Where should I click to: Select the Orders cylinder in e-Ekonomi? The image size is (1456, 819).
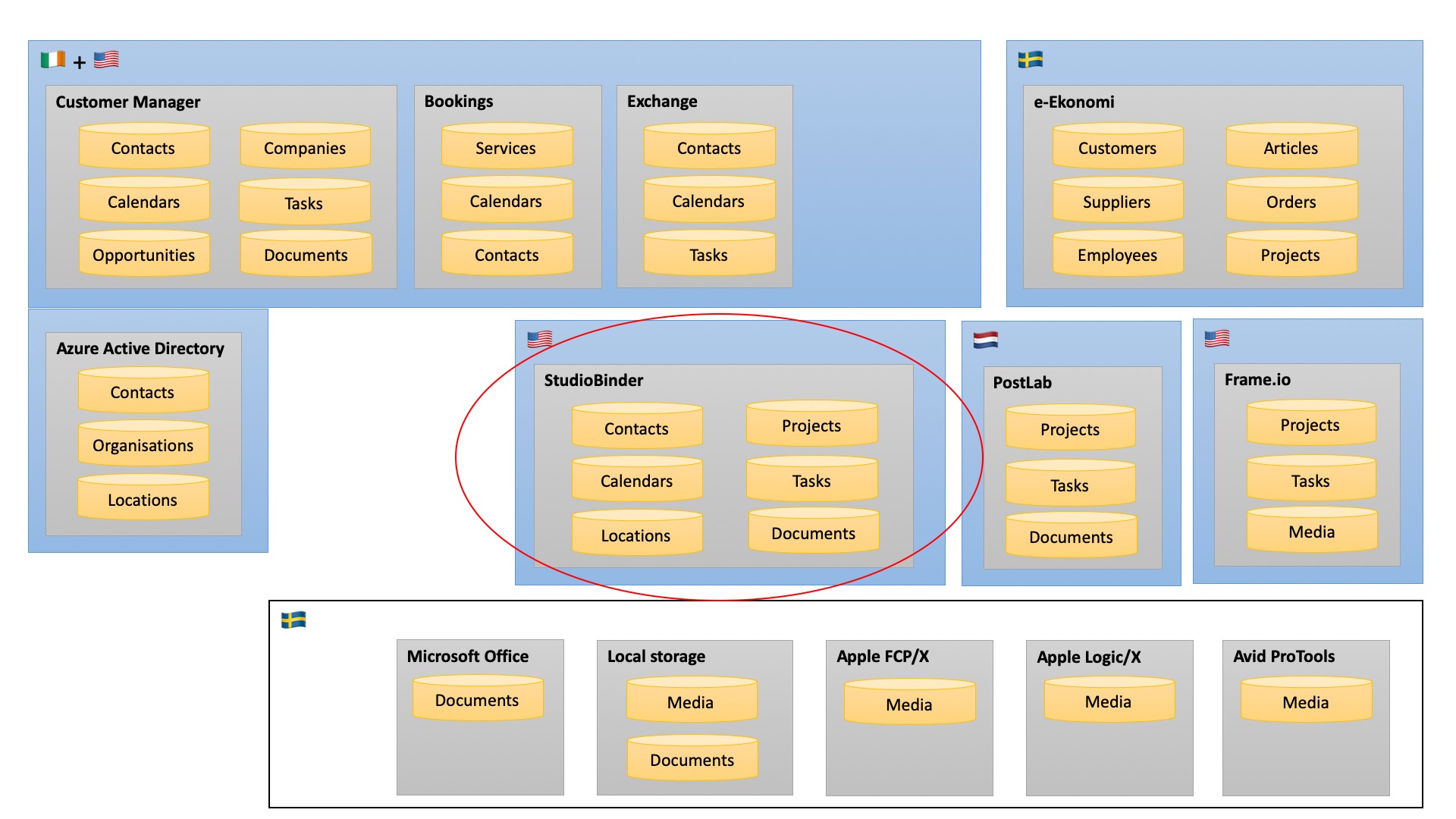(x=1292, y=199)
